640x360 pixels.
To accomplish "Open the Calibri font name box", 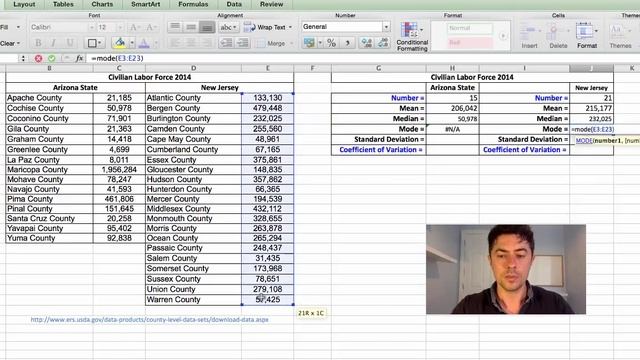I will coord(61,27).
